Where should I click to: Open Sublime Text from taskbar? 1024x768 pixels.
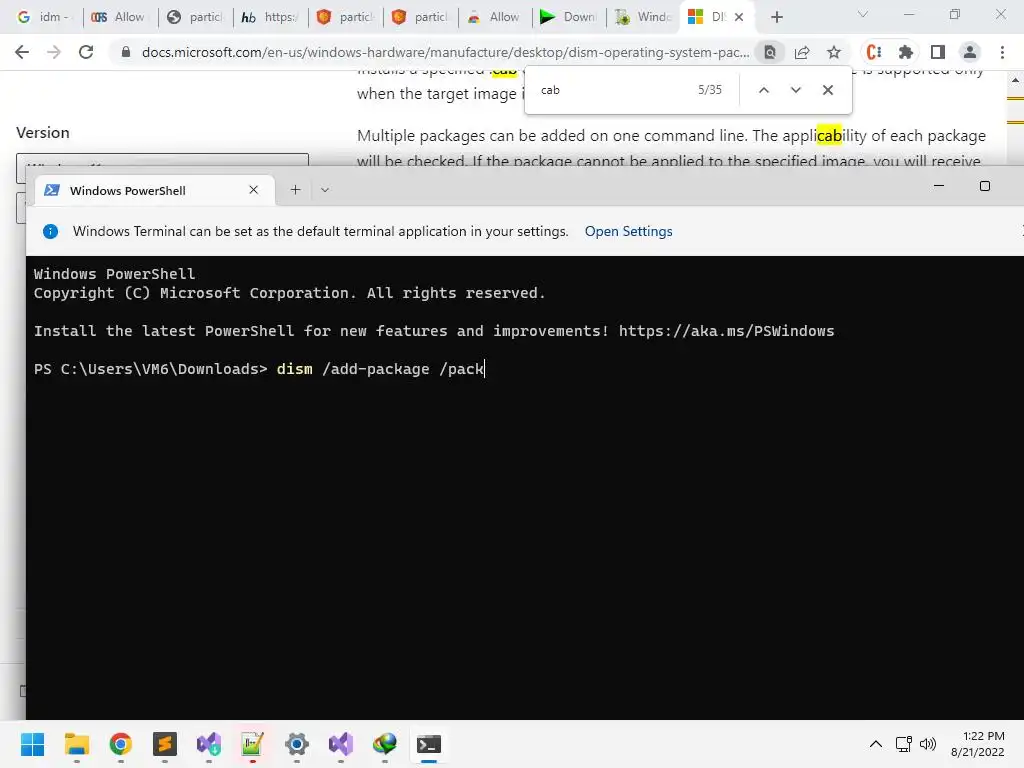pos(165,744)
